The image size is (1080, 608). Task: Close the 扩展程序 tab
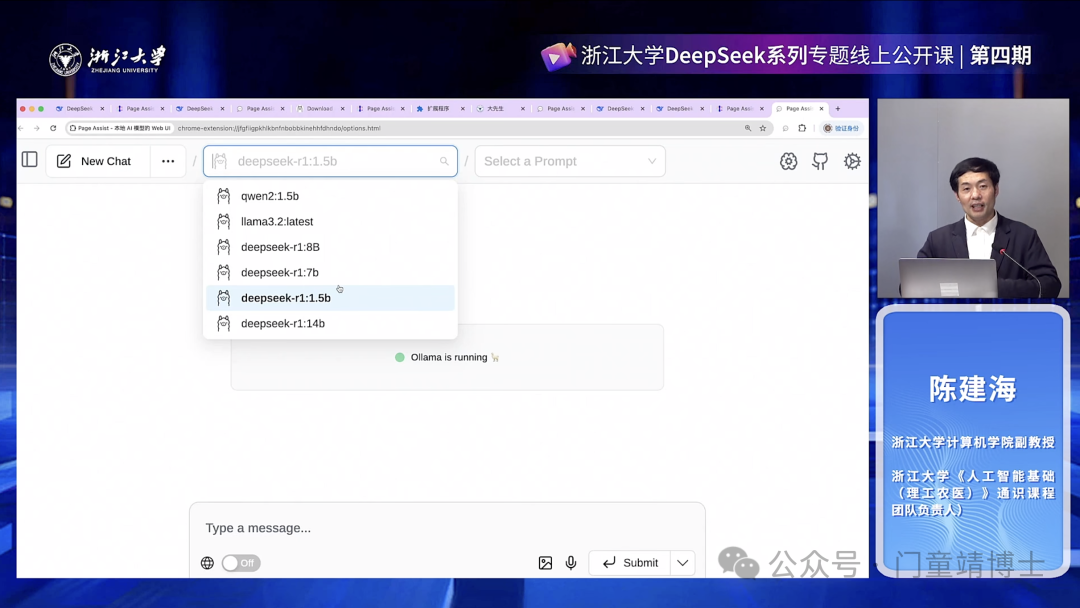pos(462,109)
